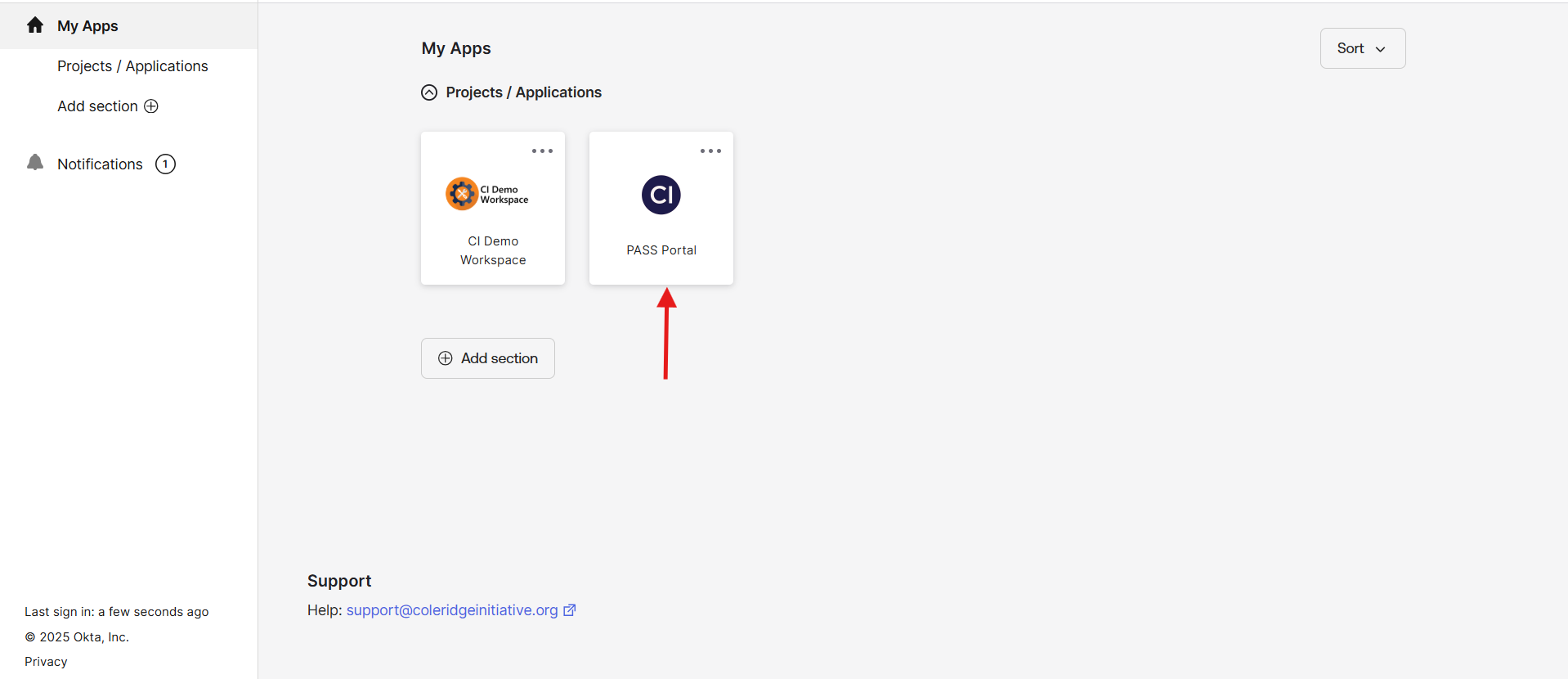Open the Privacy link in the footer
The height and width of the screenshot is (679, 1568).
pyautogui.click(x=46, y=662)
